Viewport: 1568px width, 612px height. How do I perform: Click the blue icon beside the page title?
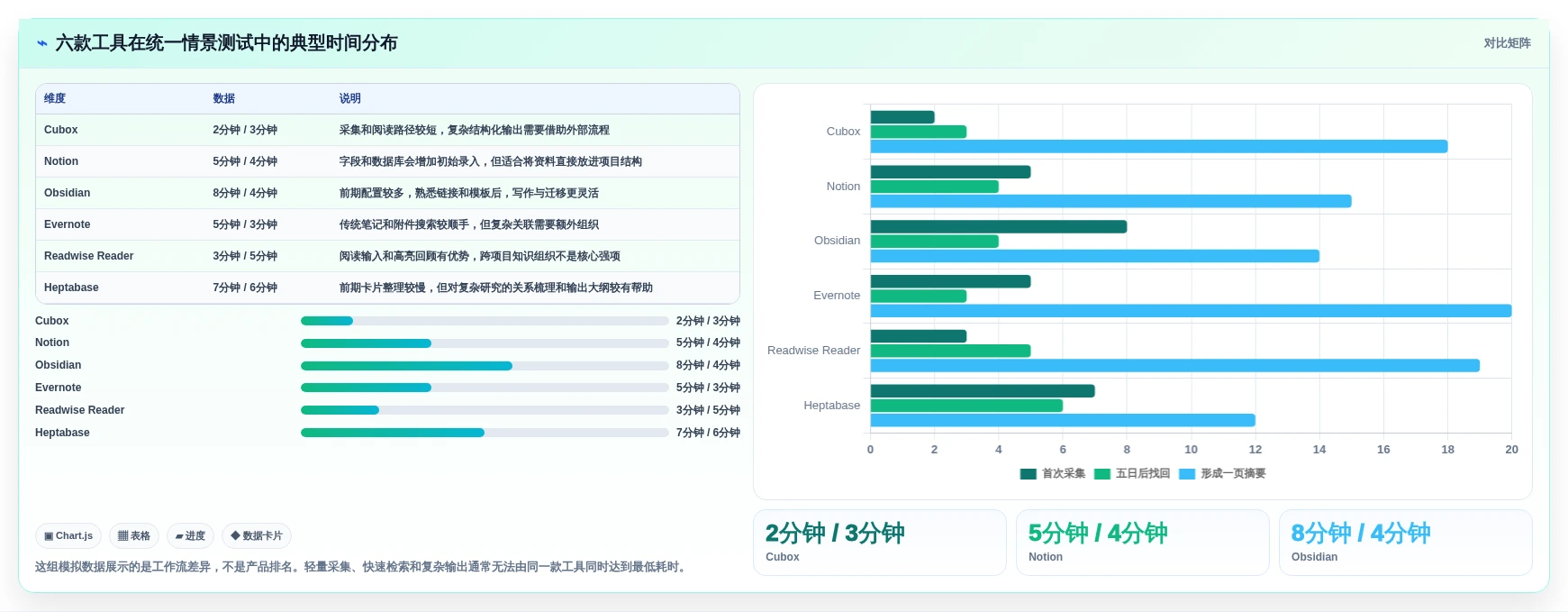42,43
